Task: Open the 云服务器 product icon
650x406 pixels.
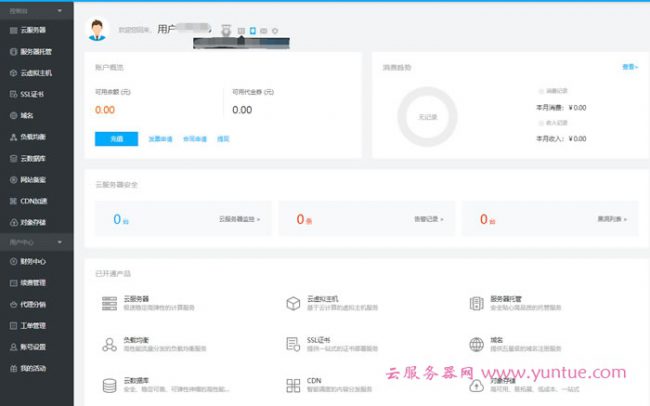Action: pyautogui.click(x=110, y=303)
